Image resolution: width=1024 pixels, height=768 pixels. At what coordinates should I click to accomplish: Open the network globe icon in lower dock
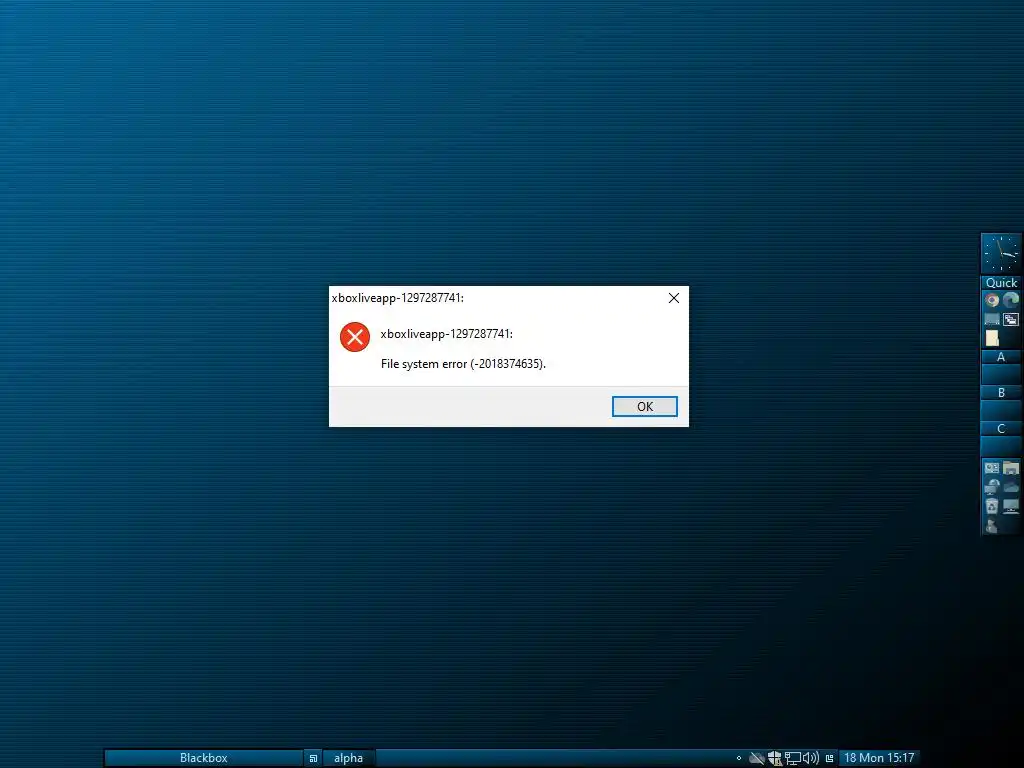pyautogui.click(x=992, y=487)
